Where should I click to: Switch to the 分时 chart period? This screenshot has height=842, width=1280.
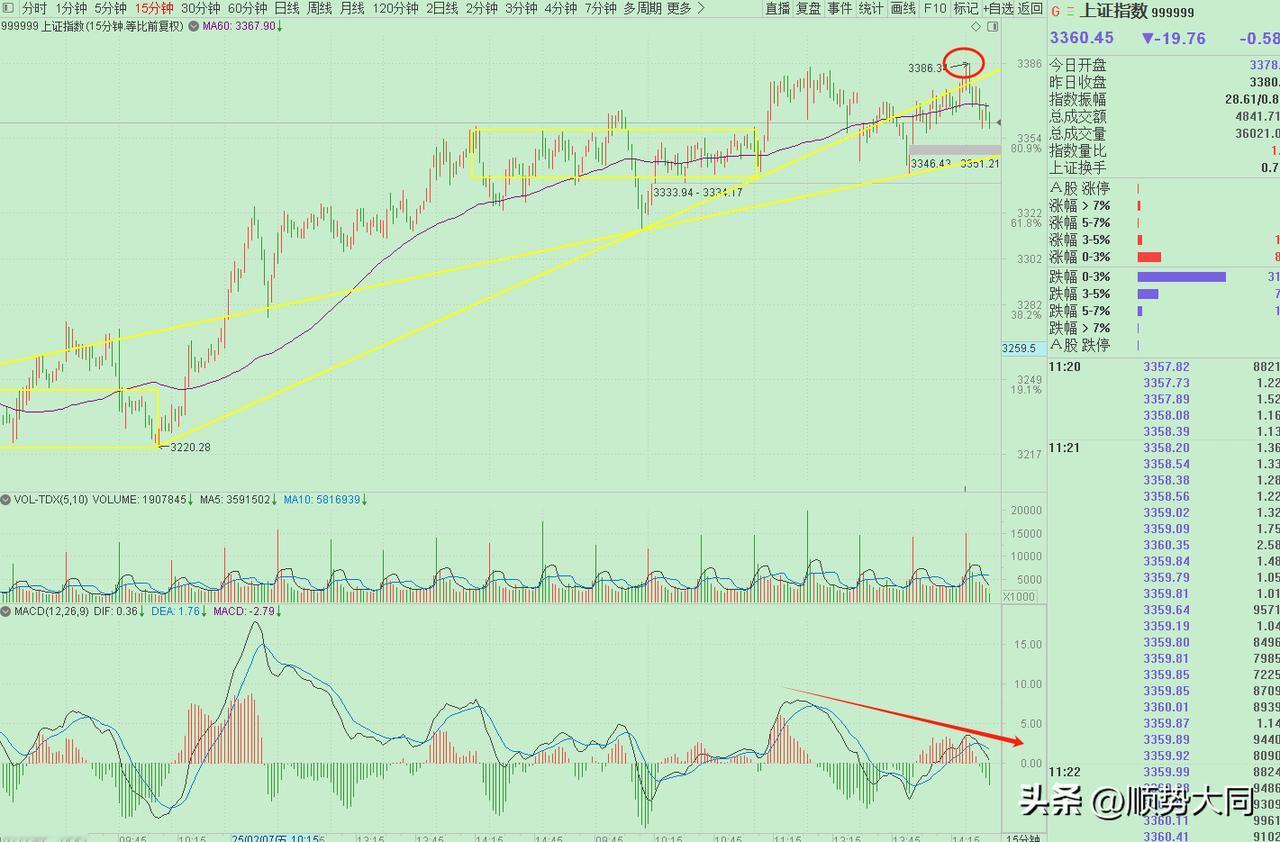35,8
